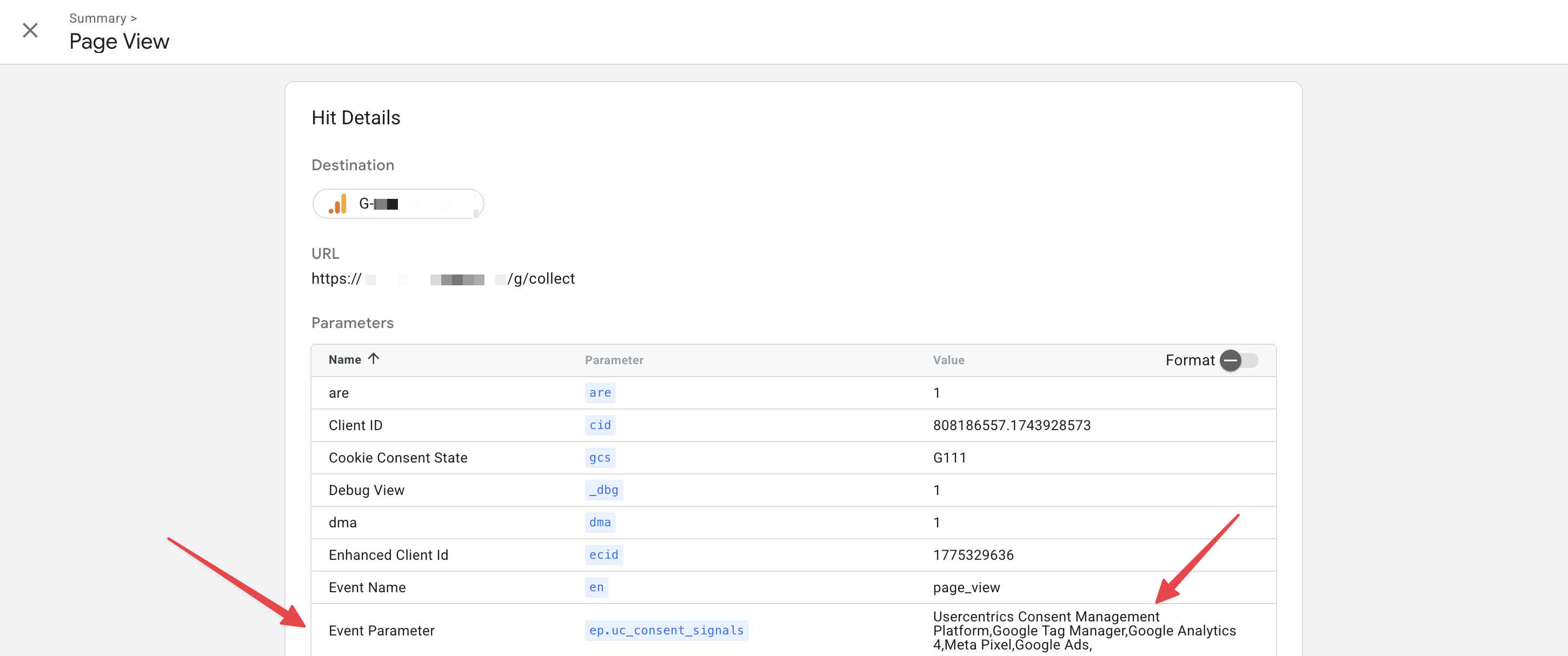The image size is (1568, 656).
Task: Sort by the Name column header
Action: coord(344,360)
